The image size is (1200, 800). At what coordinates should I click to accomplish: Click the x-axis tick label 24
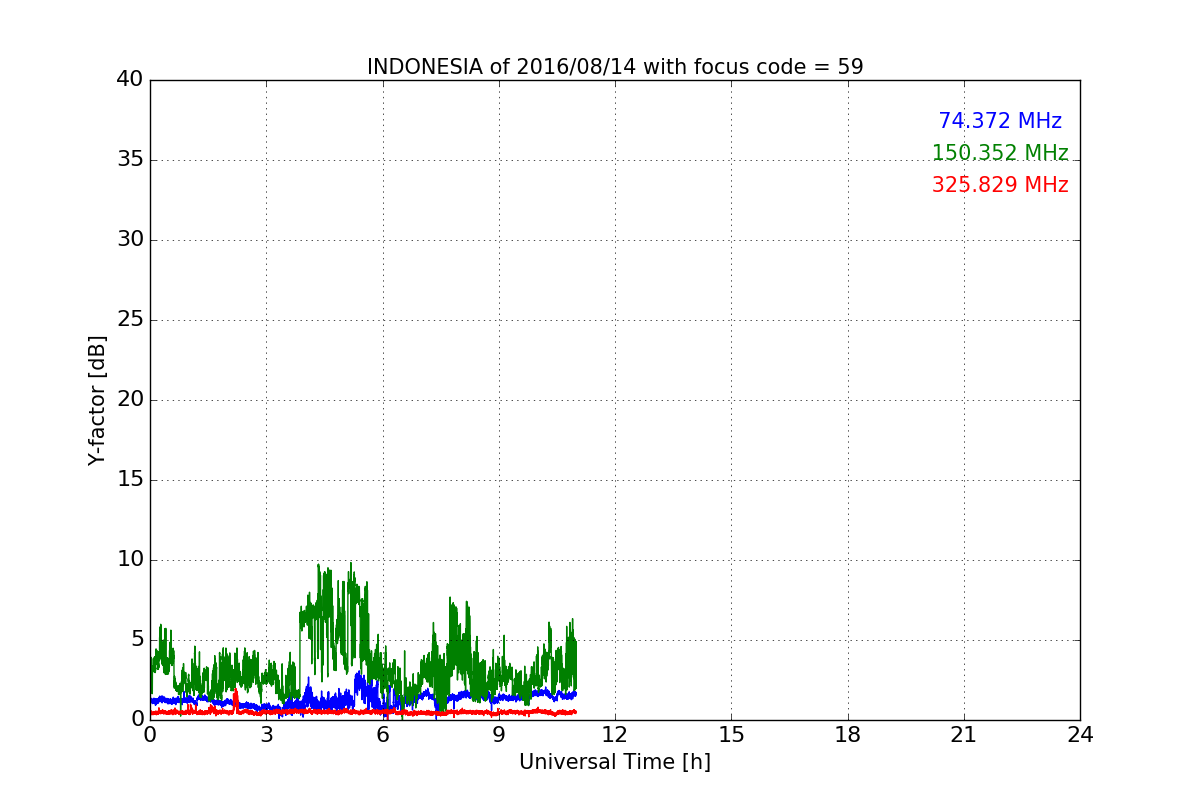[x=1080, y=734]
